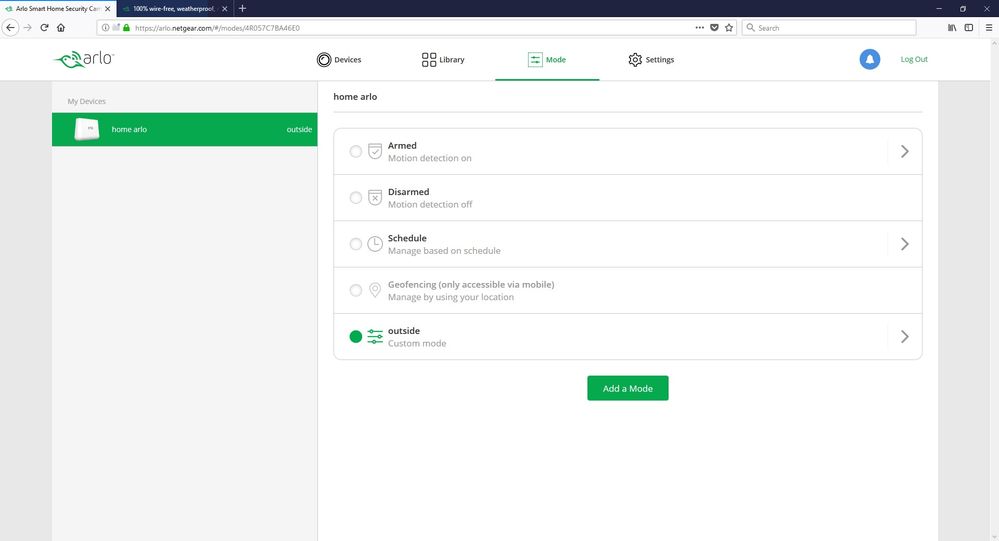Click the Pocket save icon
The width and height of the screenshot is (999, 541).
tap(714, 27)
